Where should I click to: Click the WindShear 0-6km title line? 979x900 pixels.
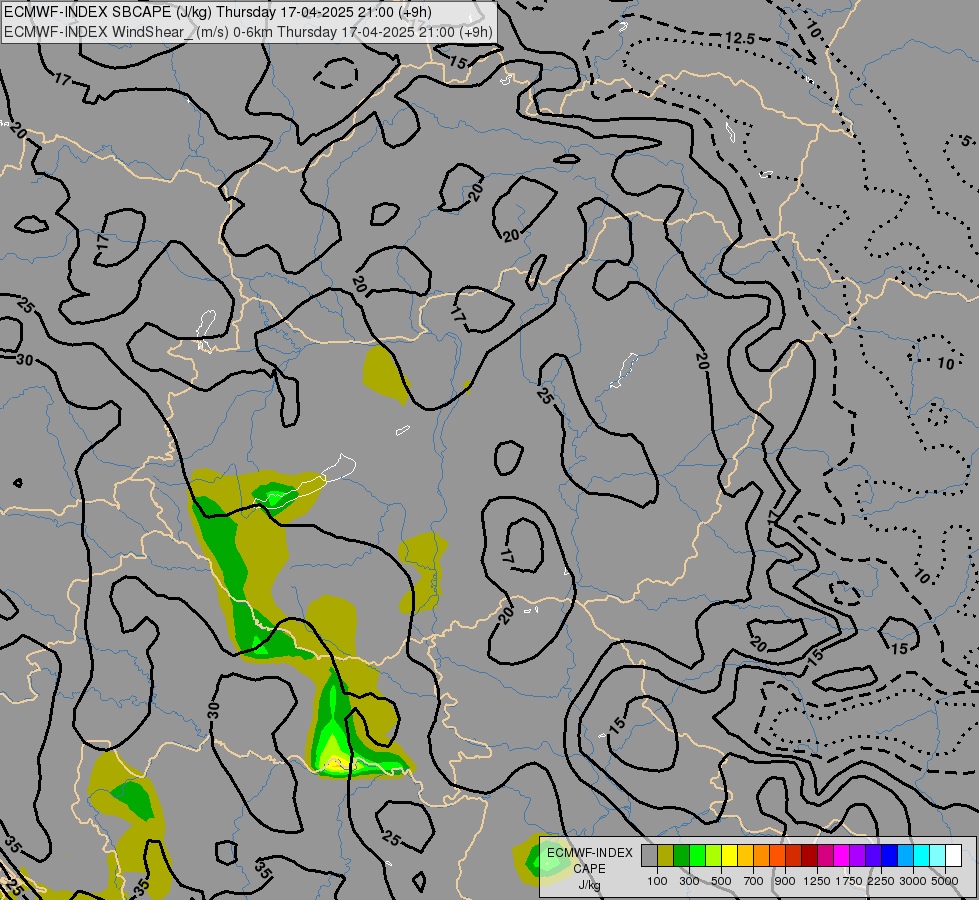click(x=248, y=32)
